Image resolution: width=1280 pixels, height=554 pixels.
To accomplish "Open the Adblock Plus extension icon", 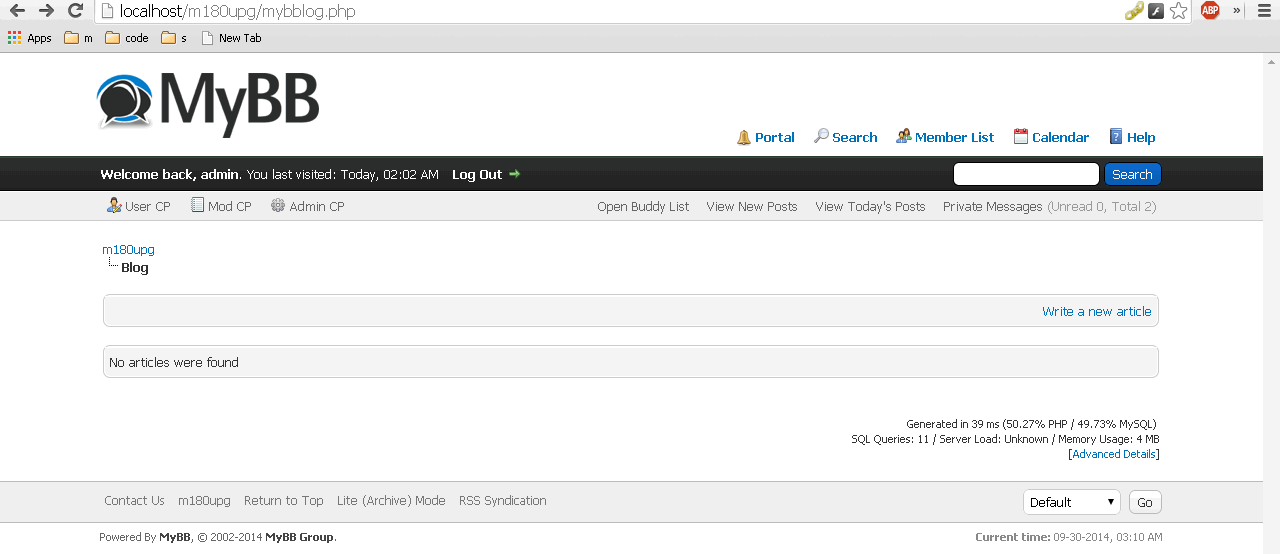I will point(1210,11).
